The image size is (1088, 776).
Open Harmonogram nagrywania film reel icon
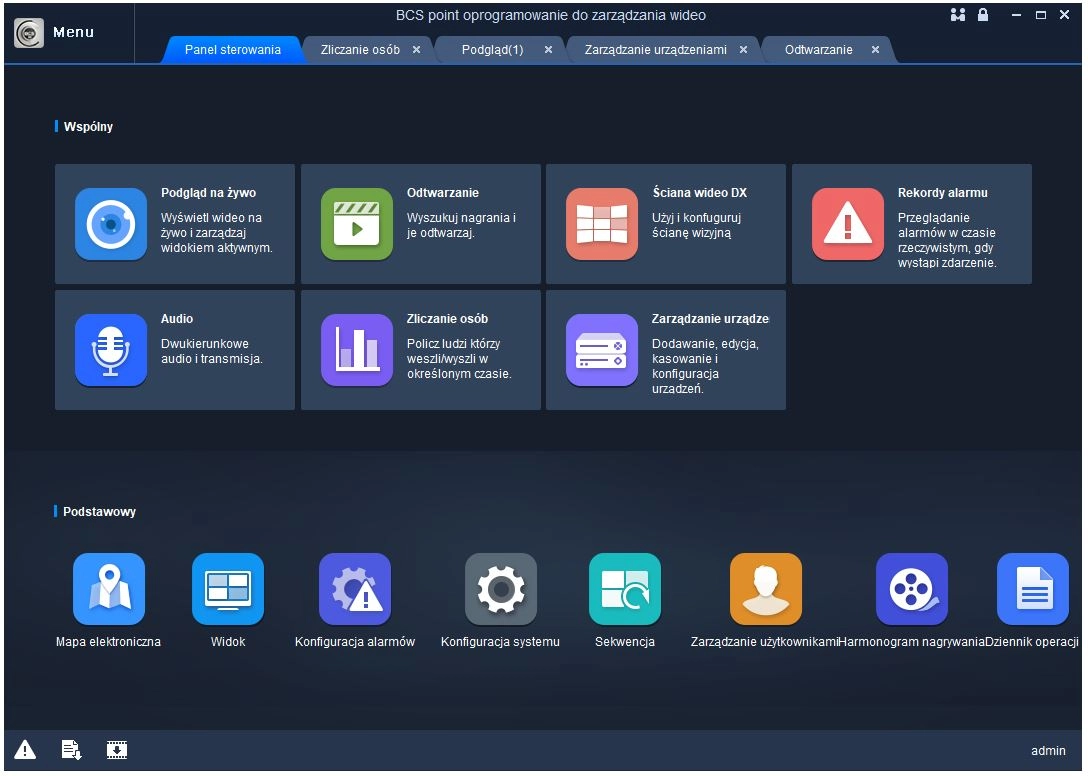911,589
